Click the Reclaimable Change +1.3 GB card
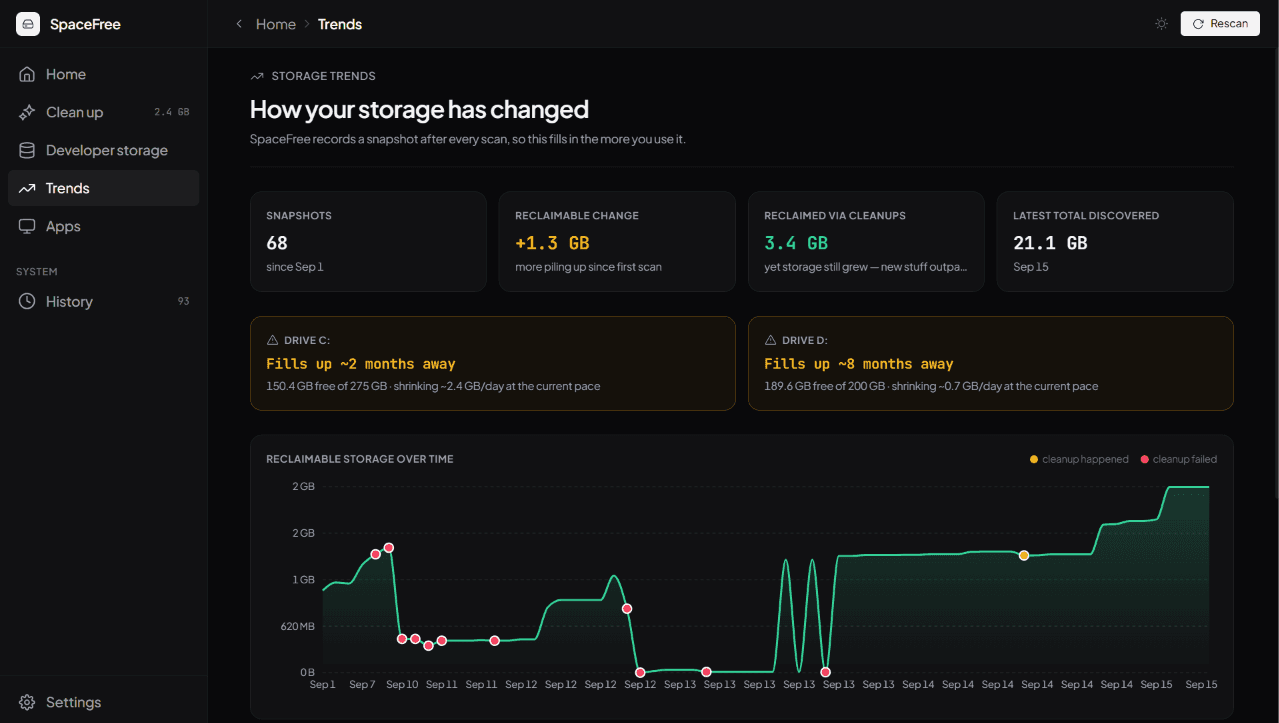Screen dimensions: 1279x723 pos(617,241)
